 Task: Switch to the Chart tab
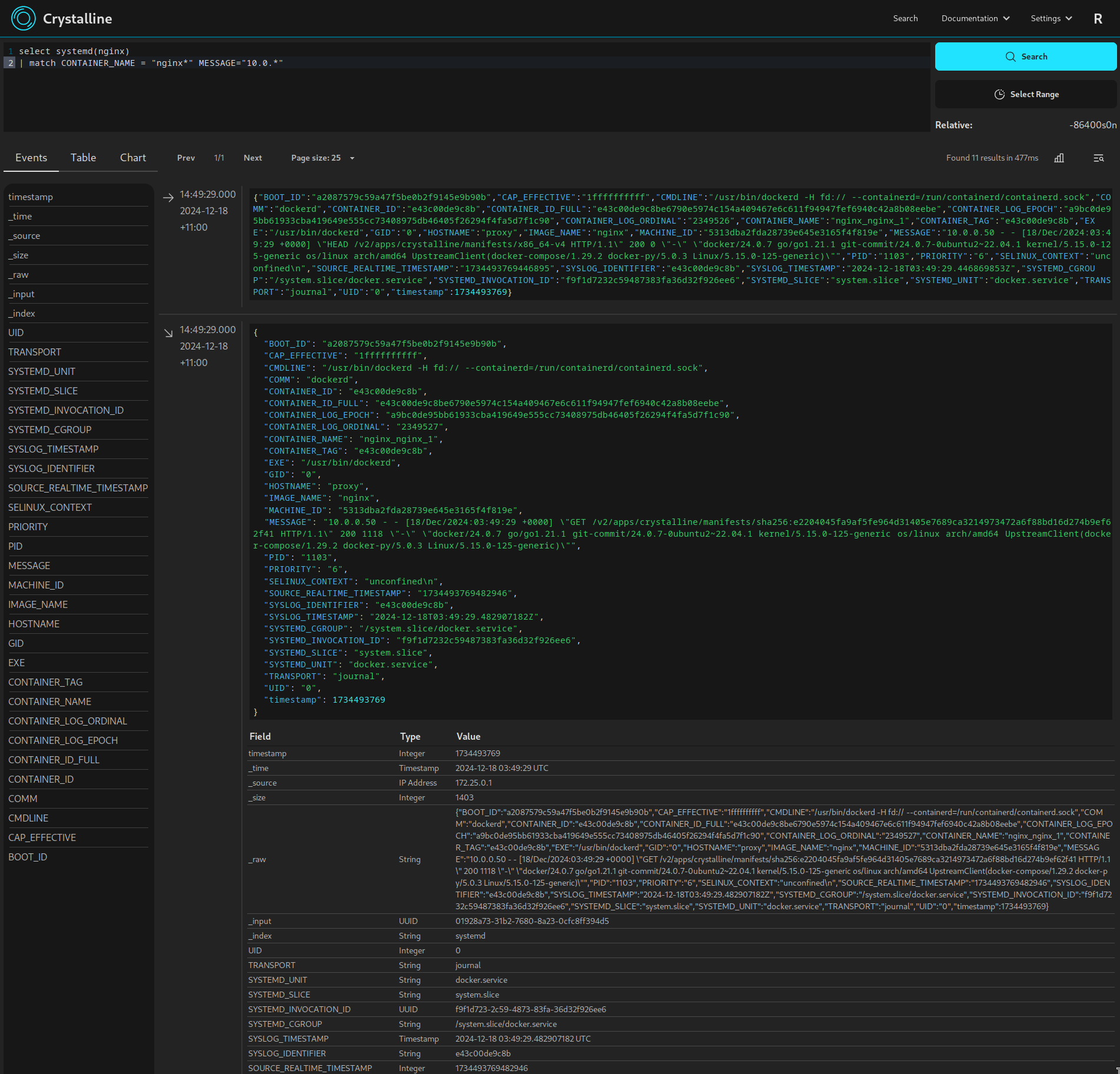point(133,158)
